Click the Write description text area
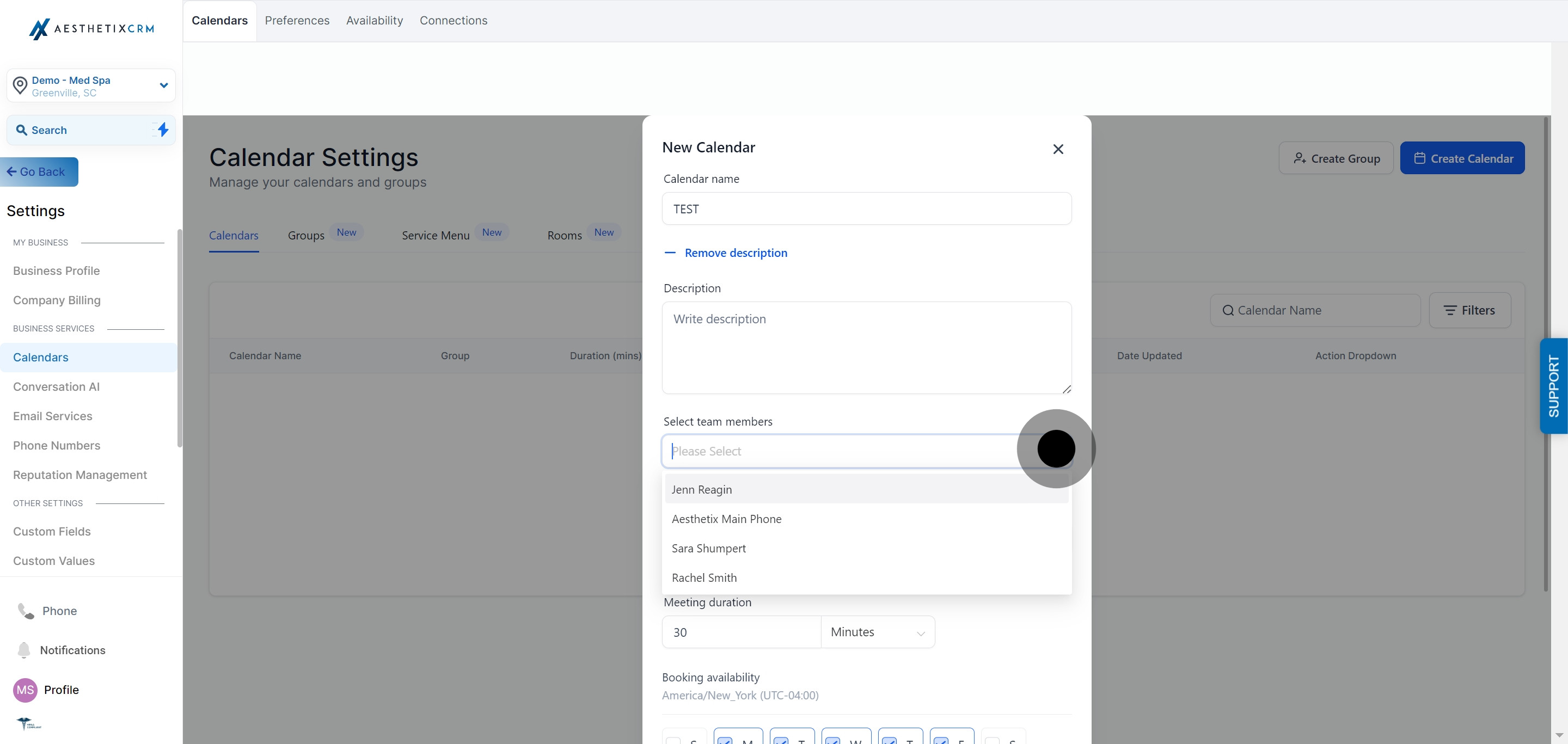This screenshot has width=1568, height=744. pyautogui.click(x=866, y=347)
